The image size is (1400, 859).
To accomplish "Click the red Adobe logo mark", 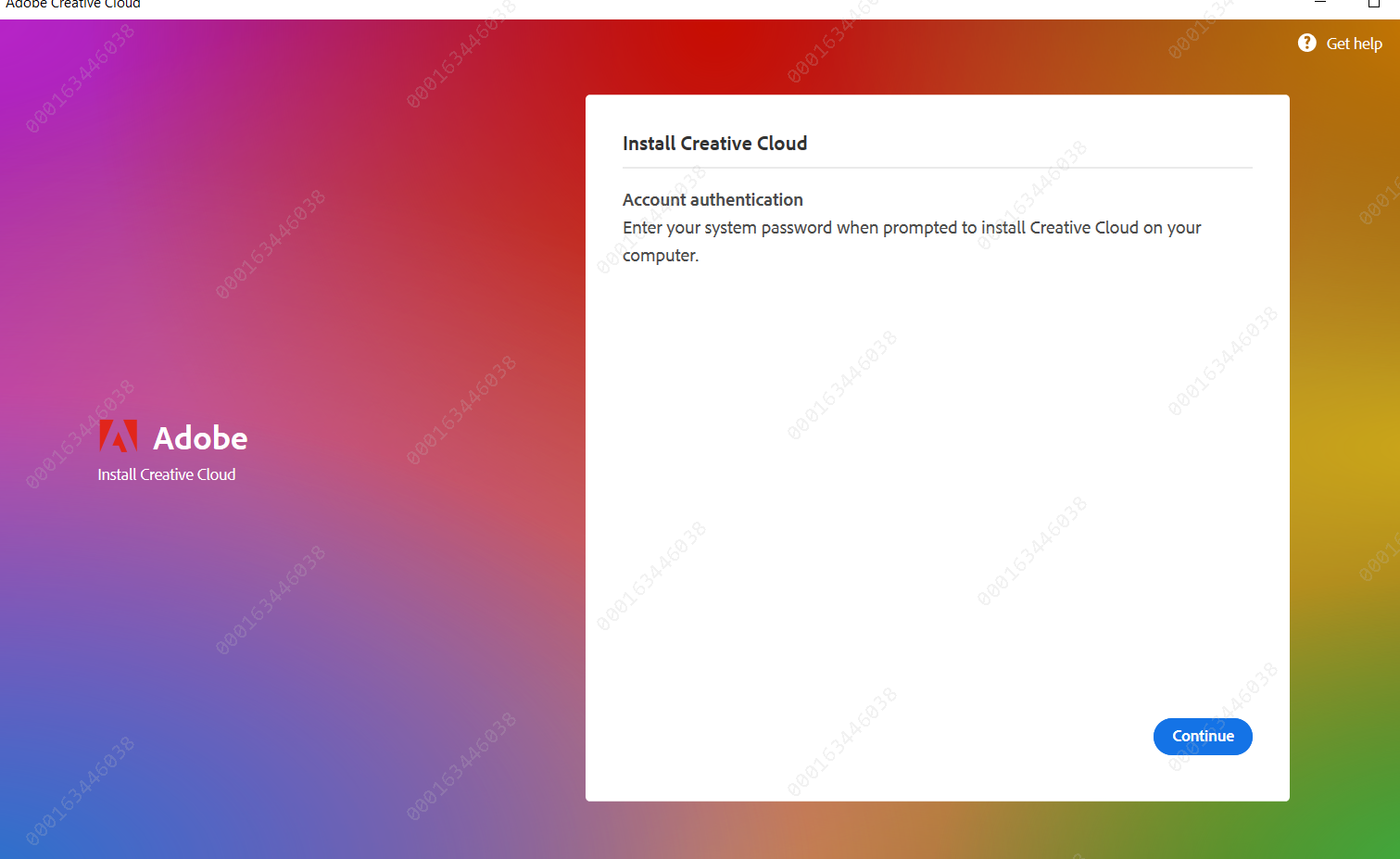I will pyautogui.click(x=119, y=434).
